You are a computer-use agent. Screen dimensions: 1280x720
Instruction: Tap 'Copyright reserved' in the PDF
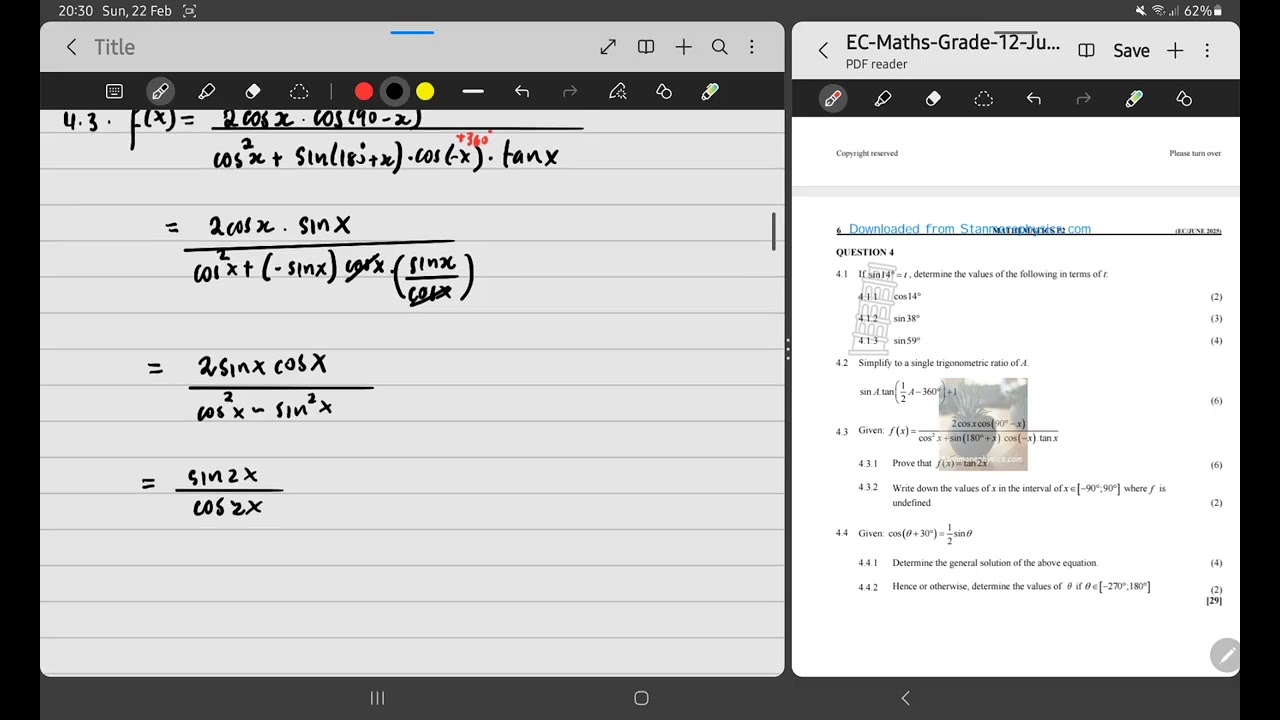[x=867, y=153]
